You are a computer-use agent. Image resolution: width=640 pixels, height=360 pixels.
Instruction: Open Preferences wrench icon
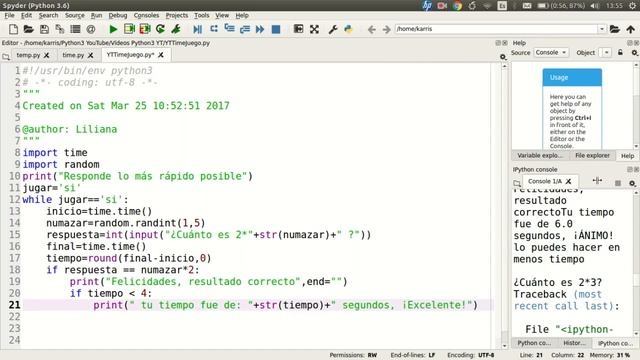click(333, 29)
